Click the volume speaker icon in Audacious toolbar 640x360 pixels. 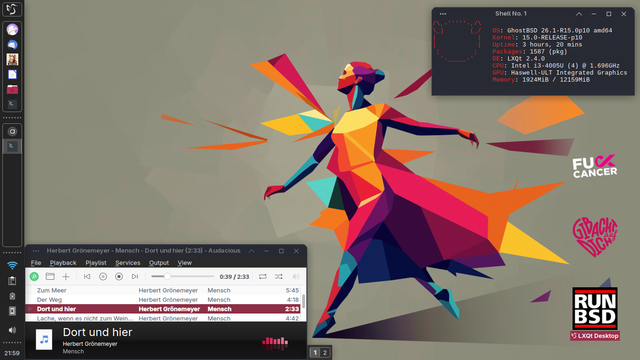click(296, 276)
